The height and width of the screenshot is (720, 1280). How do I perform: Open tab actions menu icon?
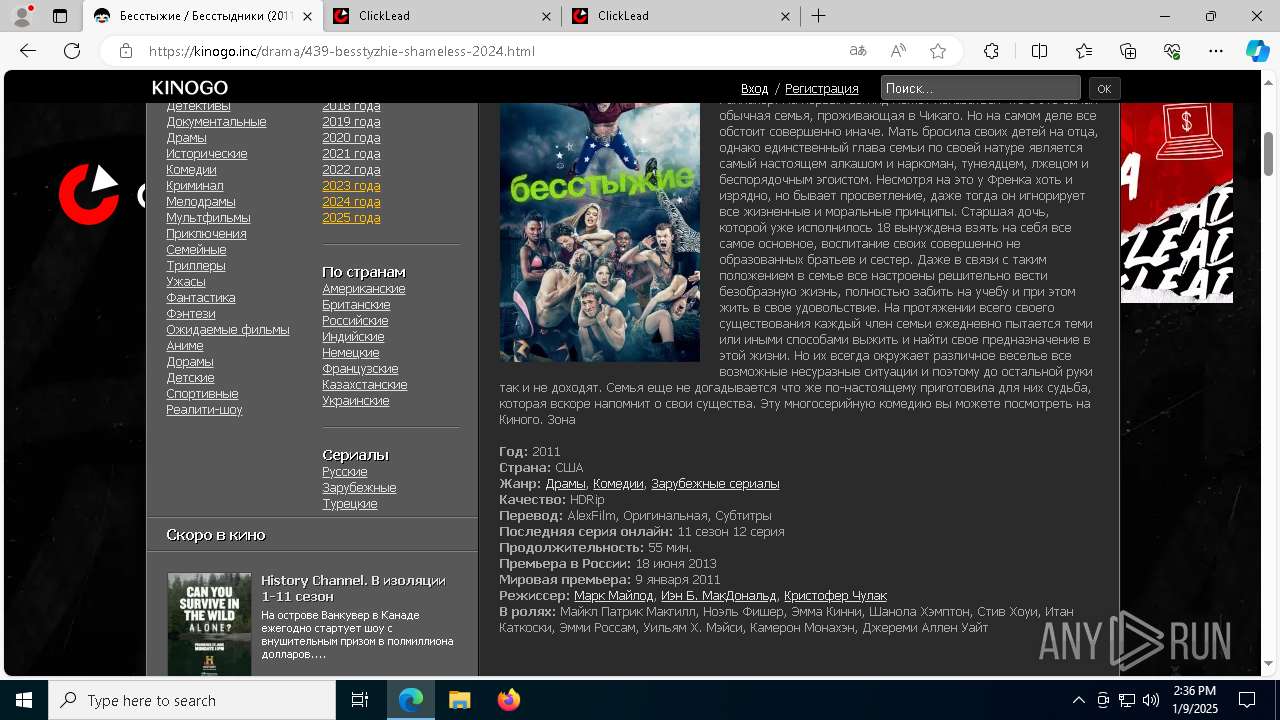pyautogui.click(x=60, y=16)
